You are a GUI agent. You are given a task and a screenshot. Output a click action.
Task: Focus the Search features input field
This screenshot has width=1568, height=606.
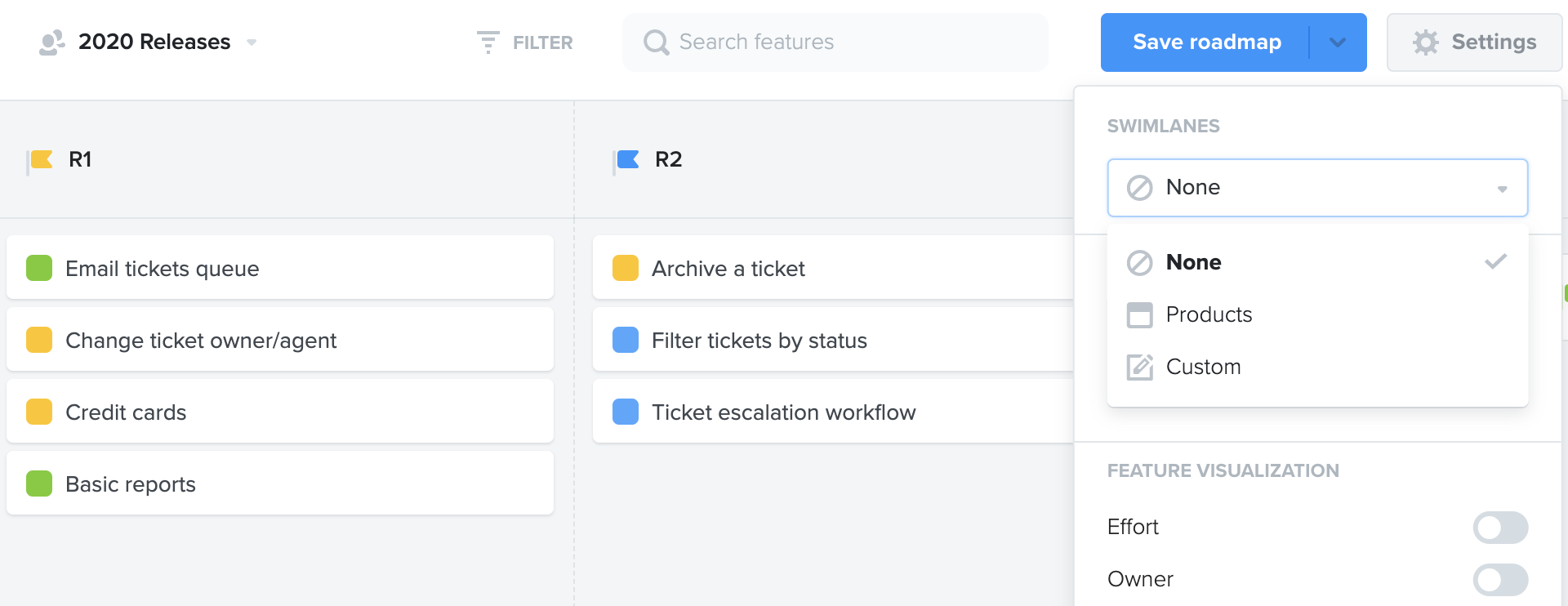835,42
